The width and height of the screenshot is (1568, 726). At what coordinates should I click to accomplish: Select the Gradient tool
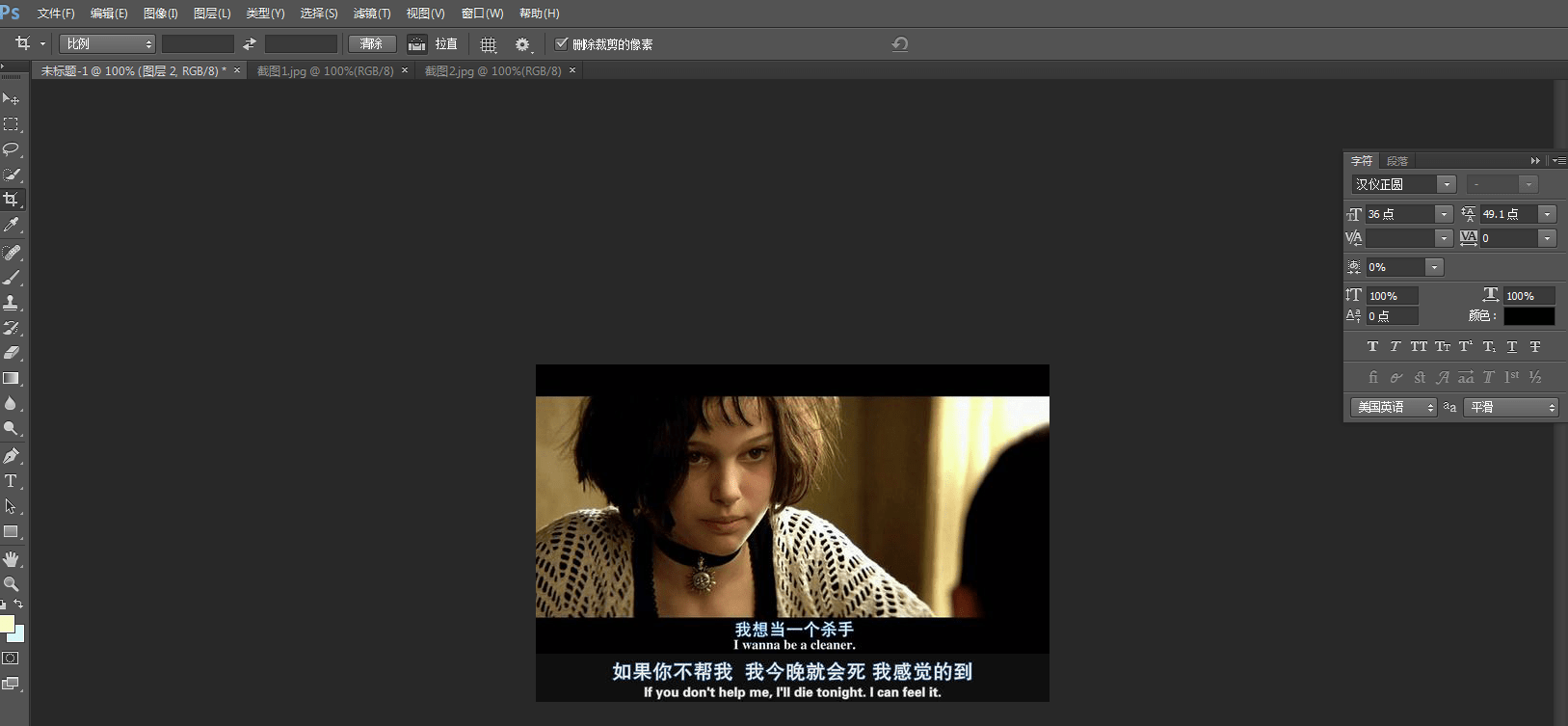[x=12, y=379]
